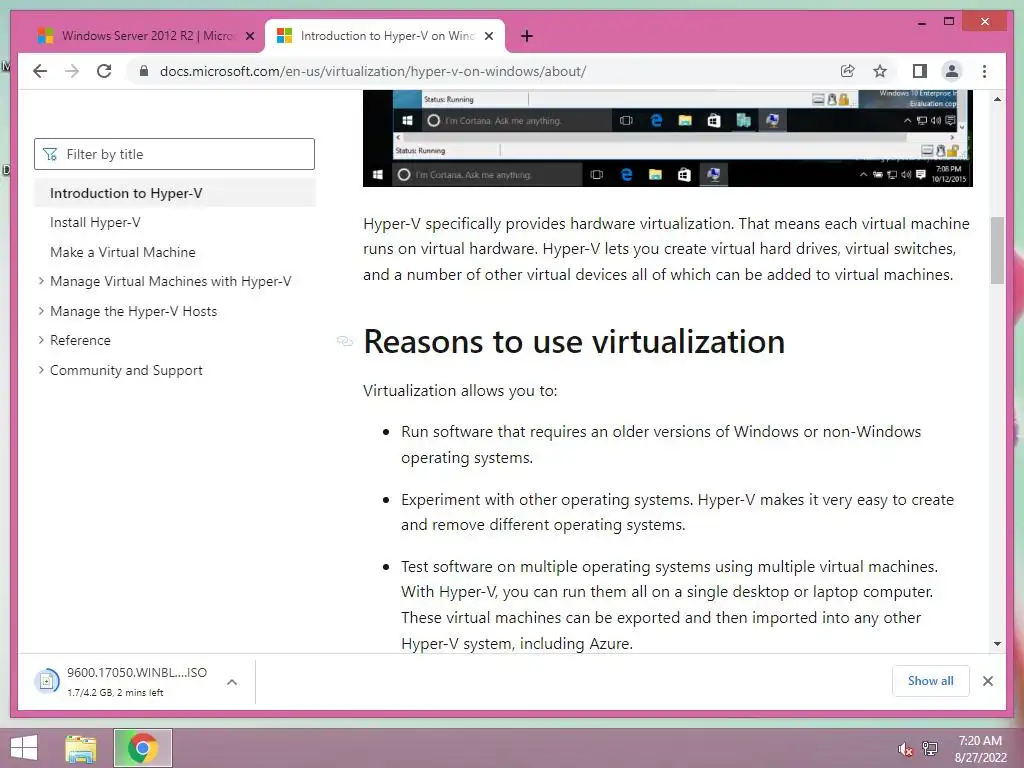Image resolution: width=1024 pixels, height=768 pixels.
Task: Close the Windows Server 2012 R2 tab
Action: tap(249, 37)
